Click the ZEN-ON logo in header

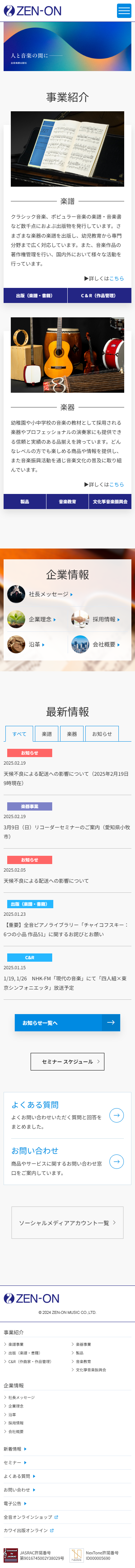coord(32,10)
